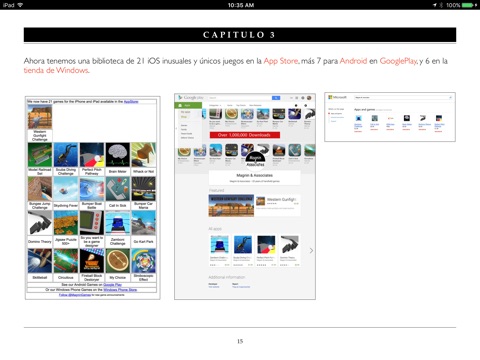Screen dimensions: 480x360
Task: Click the Google Play search field
Action: pyautogui.click(x=240, y=98)
